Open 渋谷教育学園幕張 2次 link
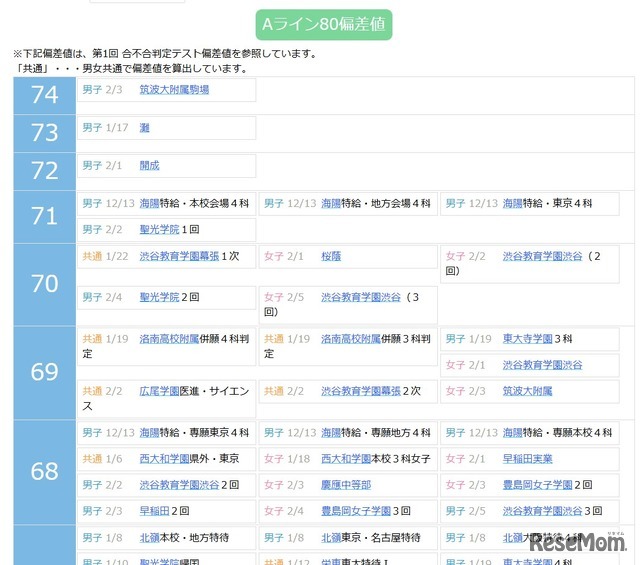The height and width of the screenshot is (565, 640). [361, 391]
